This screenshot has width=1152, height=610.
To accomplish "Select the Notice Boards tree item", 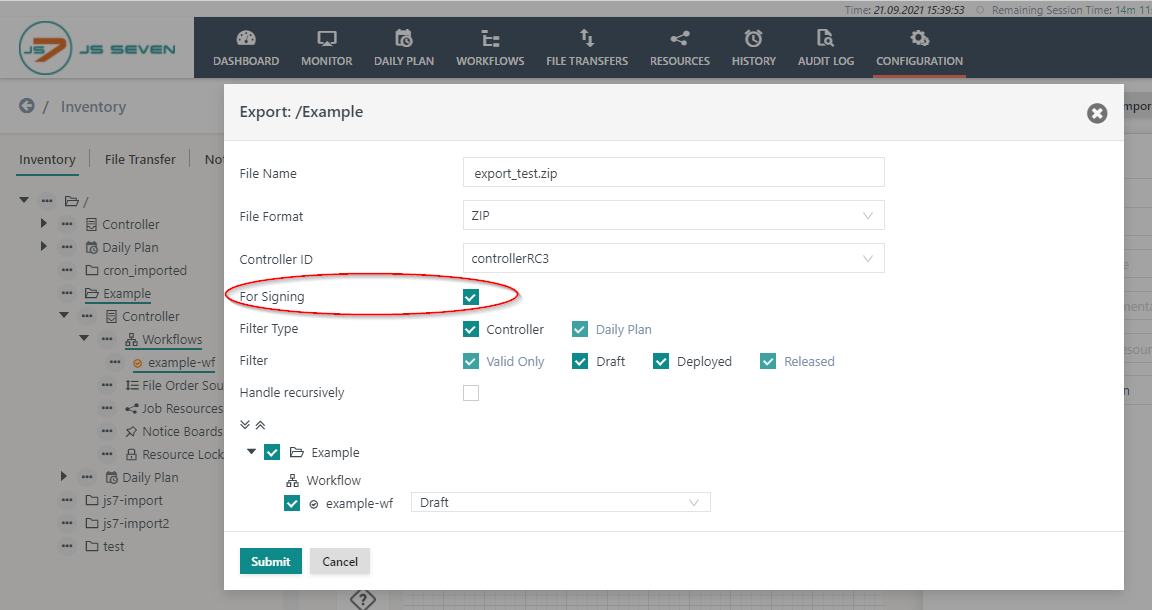I will (x=181, y=431).
